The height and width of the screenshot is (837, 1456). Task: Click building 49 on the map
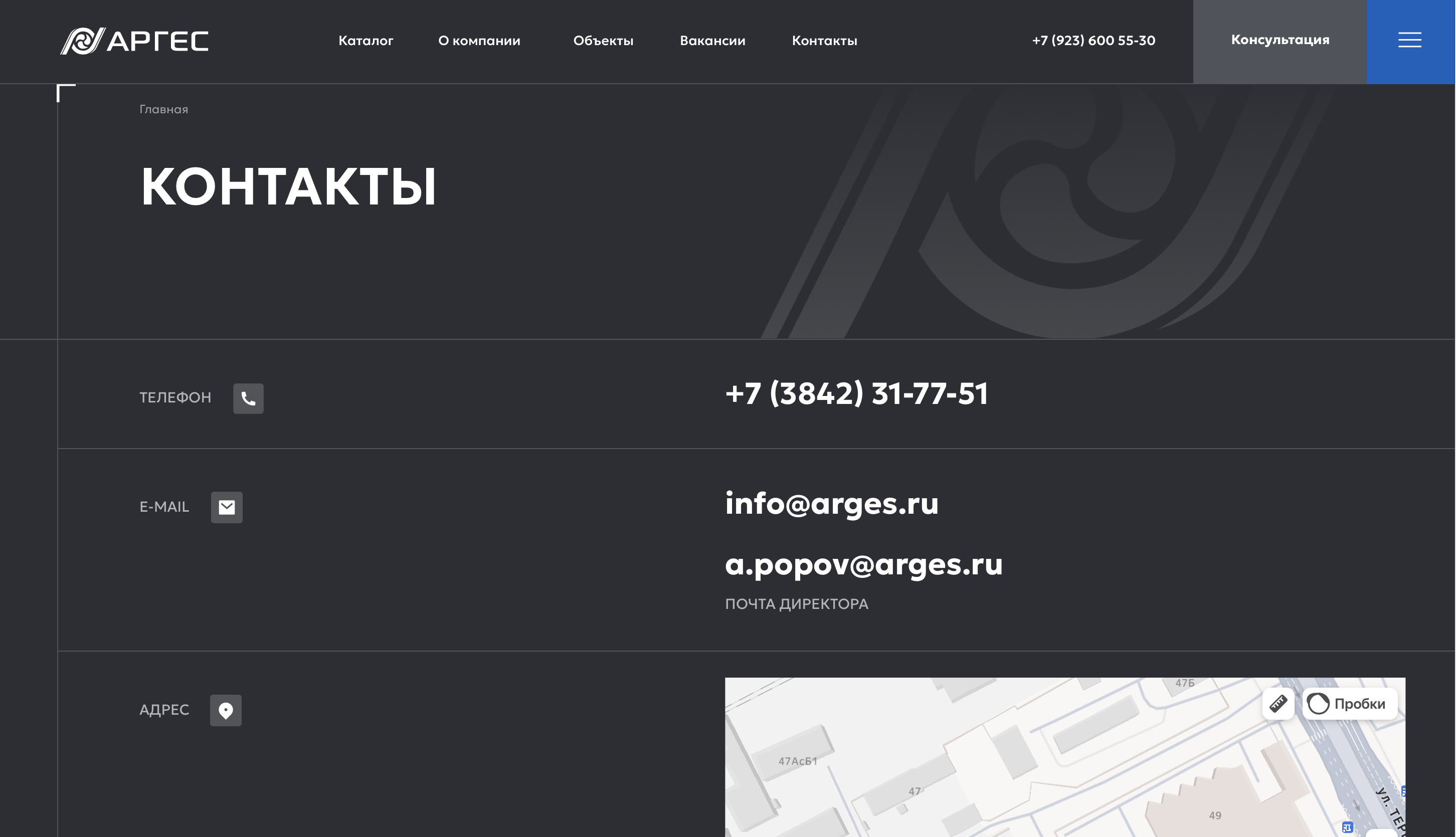(1215, 815)
